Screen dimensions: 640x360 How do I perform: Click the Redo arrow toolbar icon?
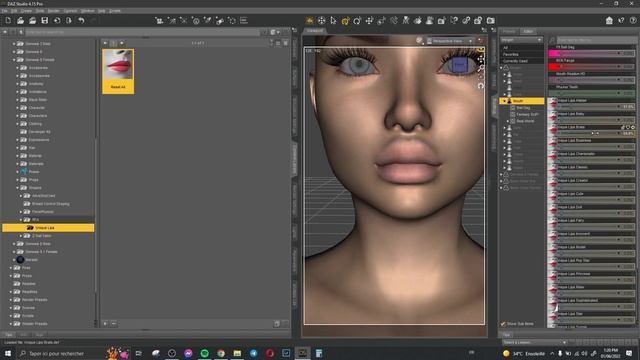coord(93,20)
